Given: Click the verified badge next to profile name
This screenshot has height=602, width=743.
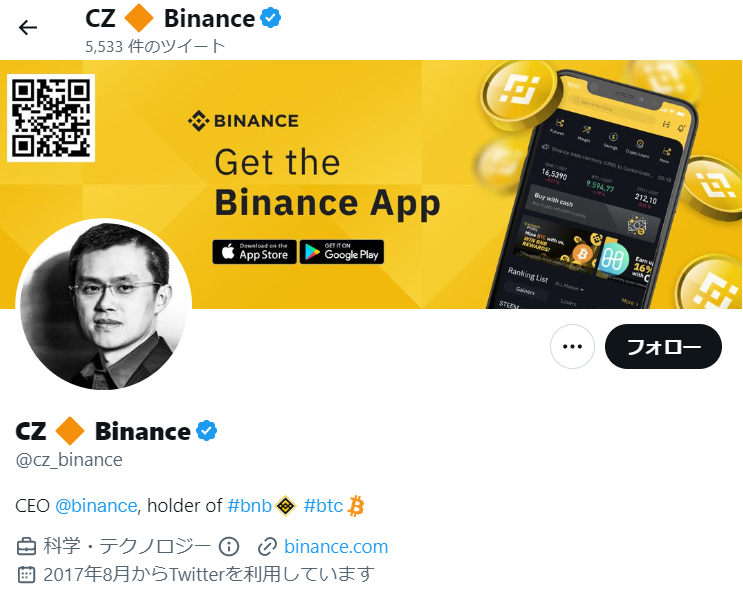Looking at the screenshot, I should [x=207, y=431].
